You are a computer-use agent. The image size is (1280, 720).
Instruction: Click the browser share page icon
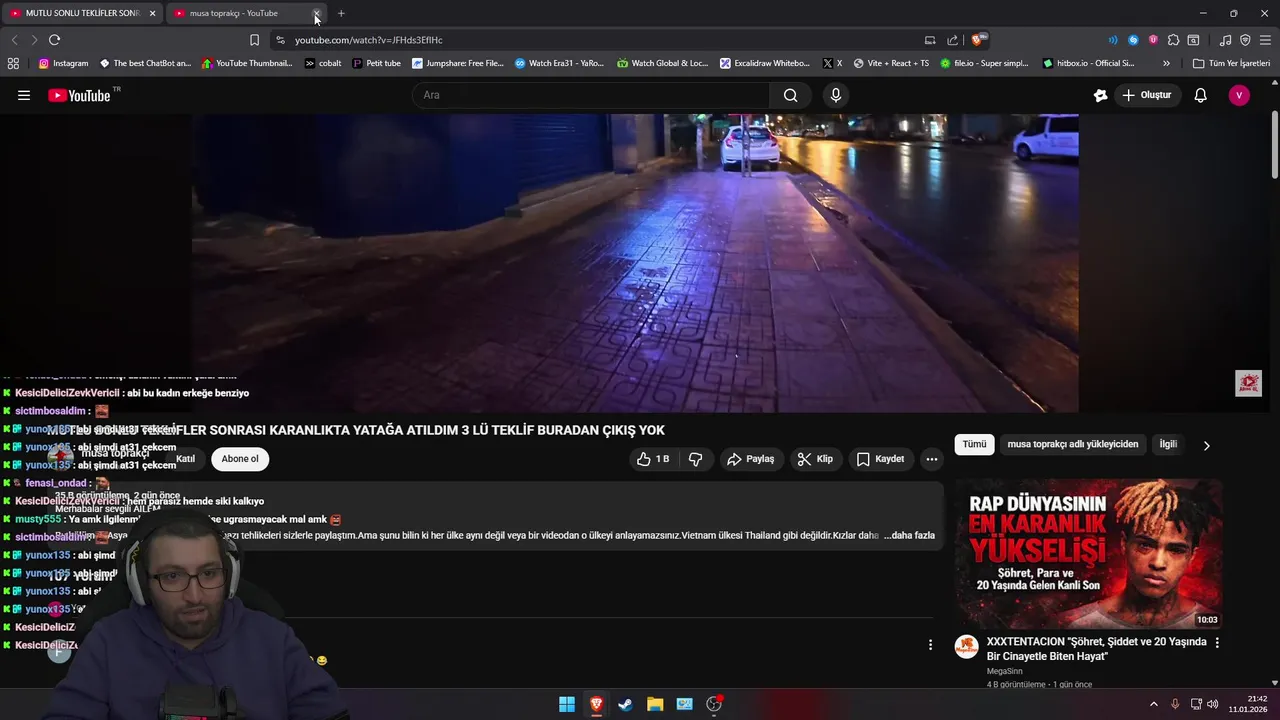(952, 40)
